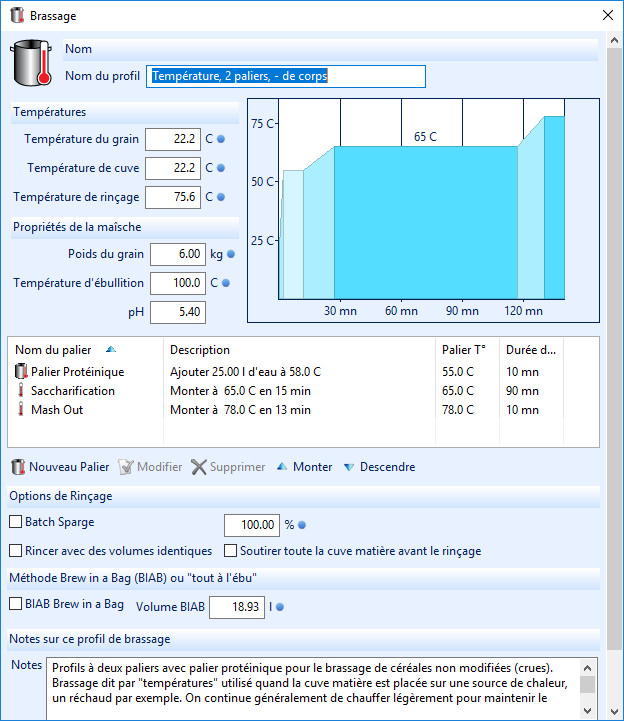Click the Descendre down arrow
Screen dimensions: 624x721
click(x=349, y=467)
